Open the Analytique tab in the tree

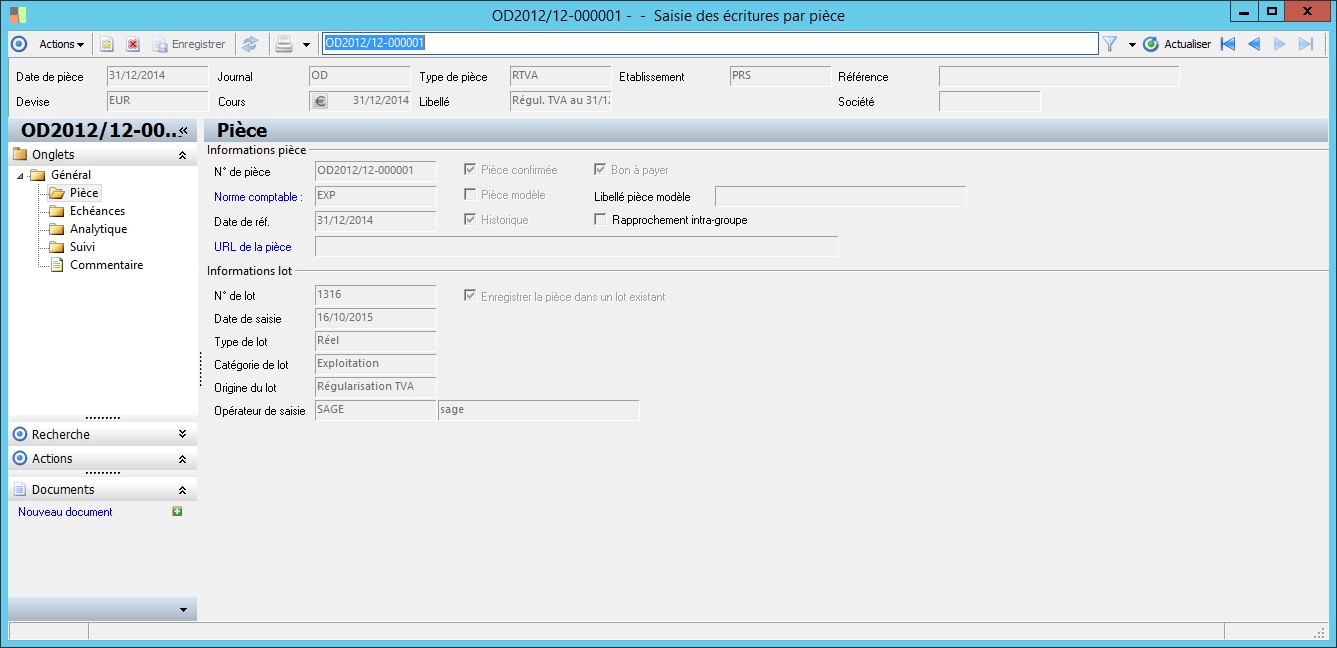pos(98,229)
